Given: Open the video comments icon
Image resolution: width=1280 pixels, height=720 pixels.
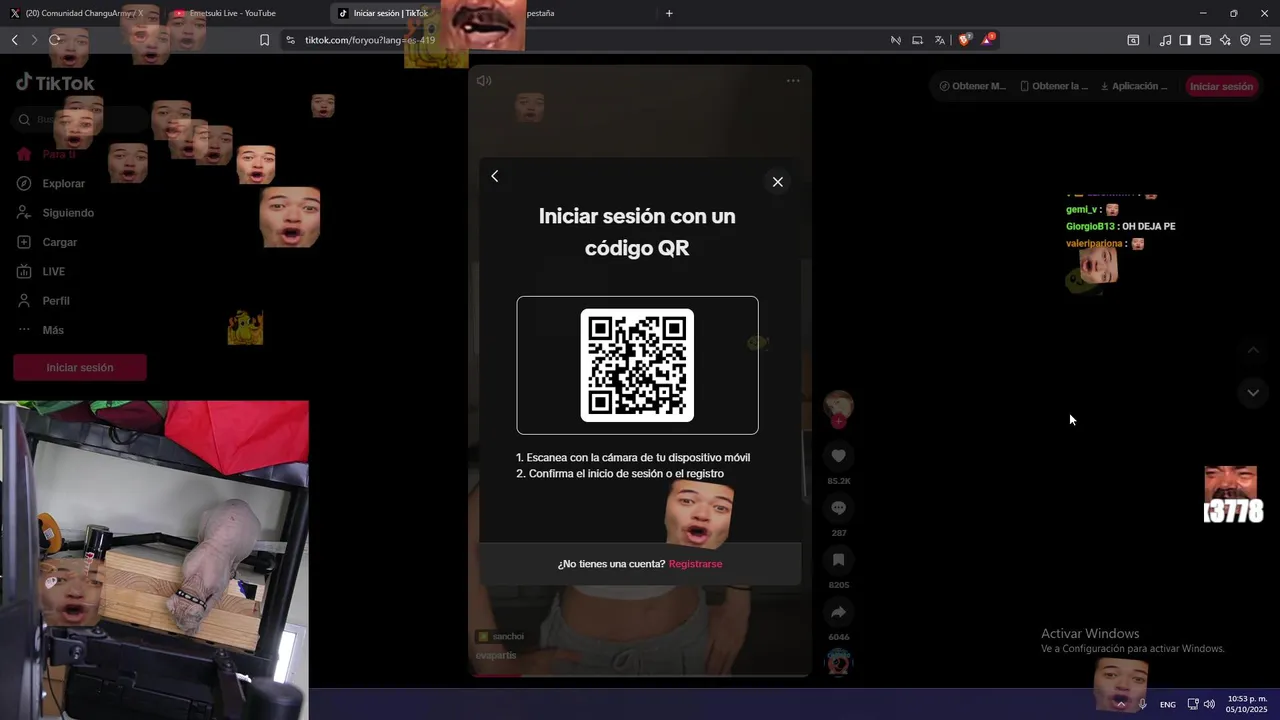Looking at the screenshot, I should pyautogui.click(x=838, y=508).
